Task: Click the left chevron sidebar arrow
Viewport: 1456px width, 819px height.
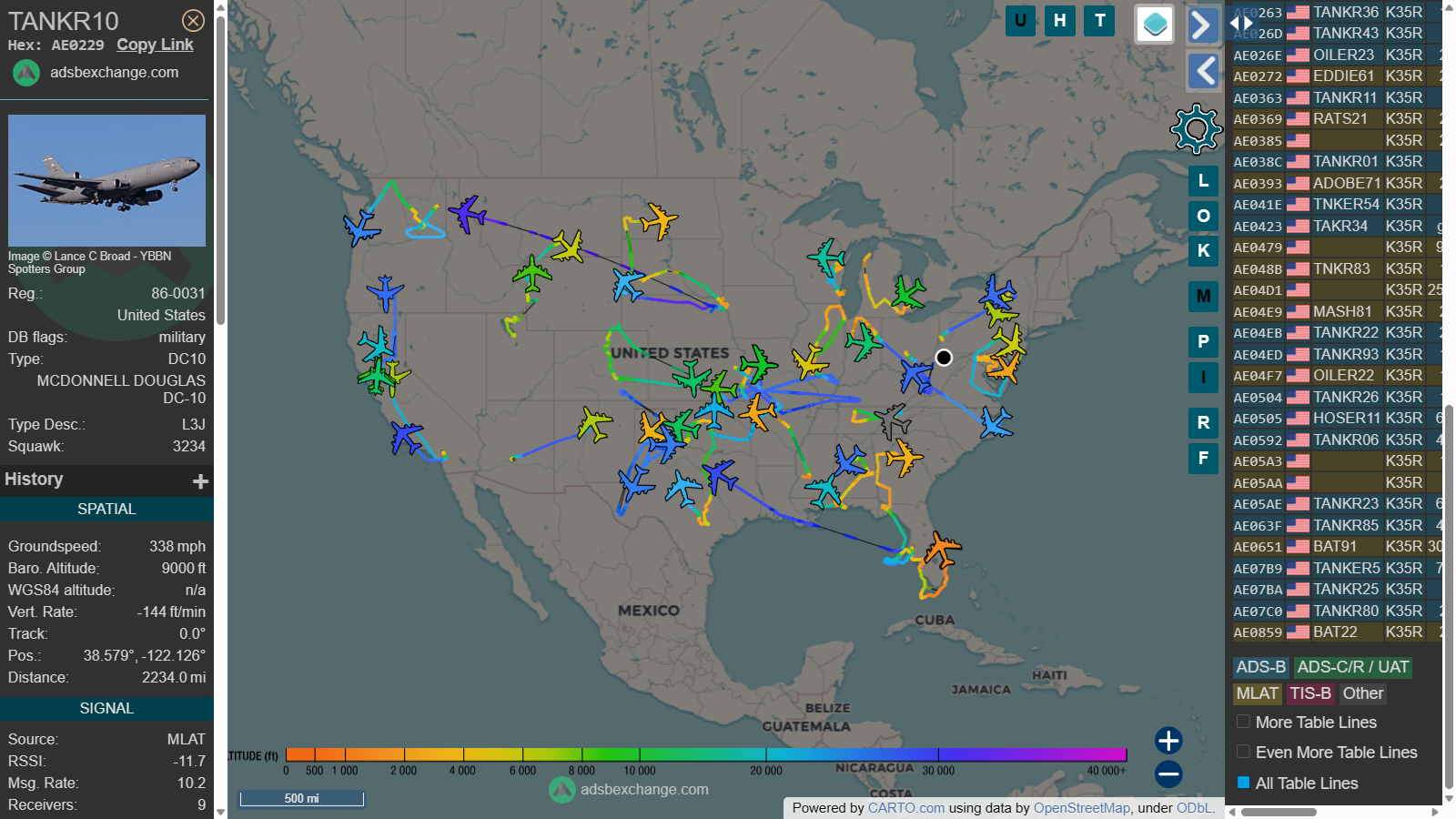Action: 1203,70
